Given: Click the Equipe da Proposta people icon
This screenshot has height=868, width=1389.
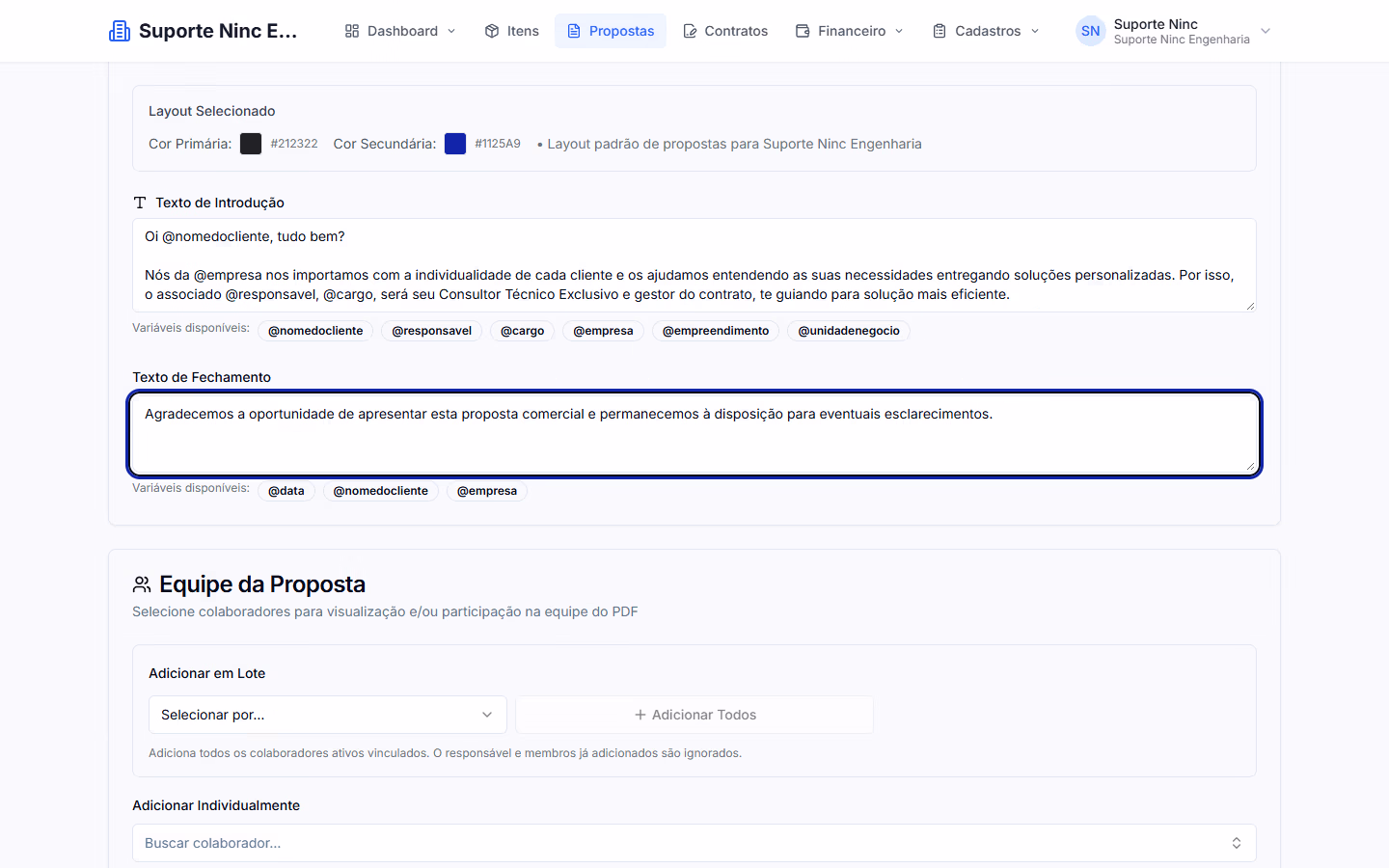Looking at the screenshot, I should coord(142,584).
